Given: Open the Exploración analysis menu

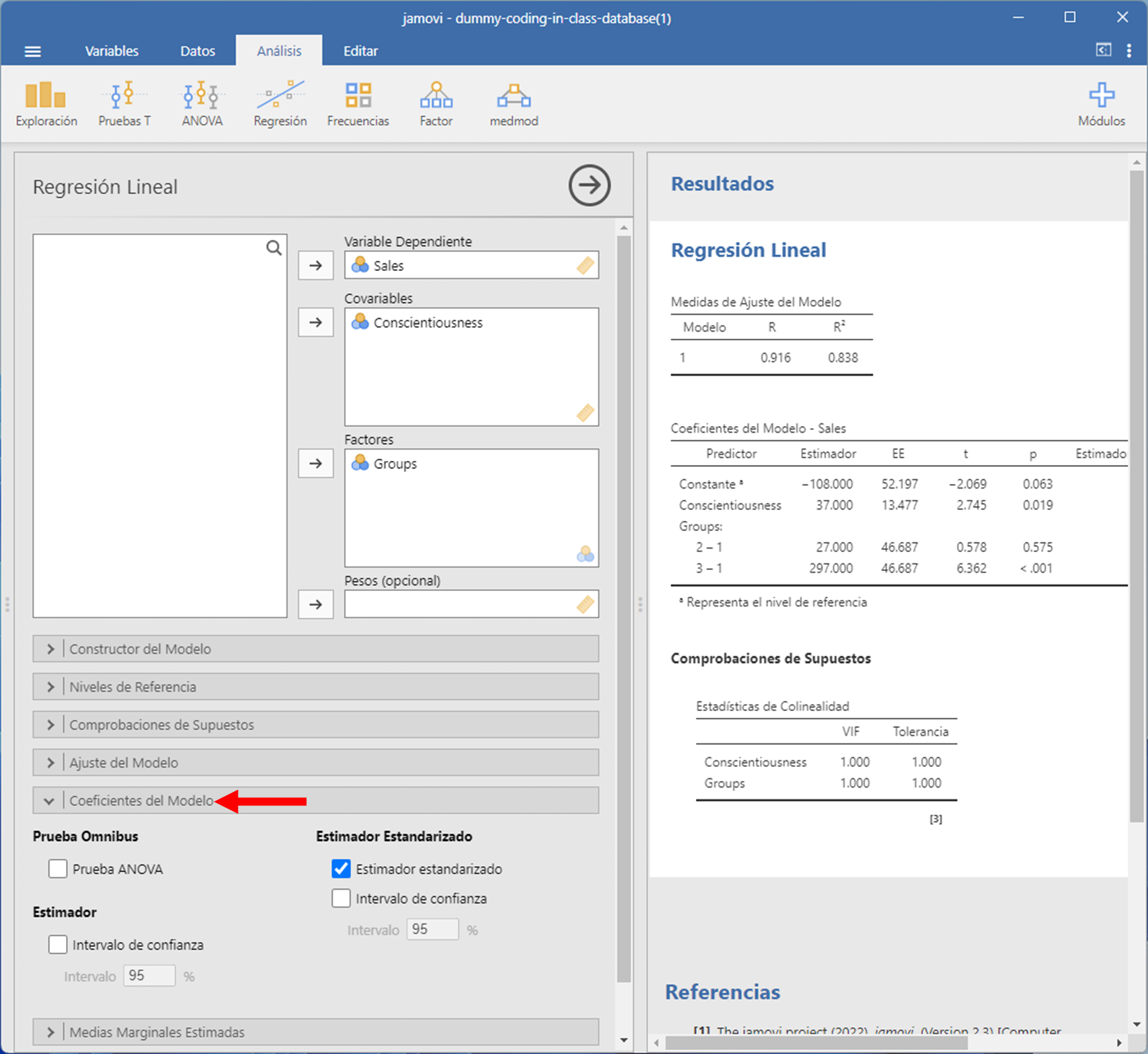Looking at the screenshot, I should [x=46, y=104].
